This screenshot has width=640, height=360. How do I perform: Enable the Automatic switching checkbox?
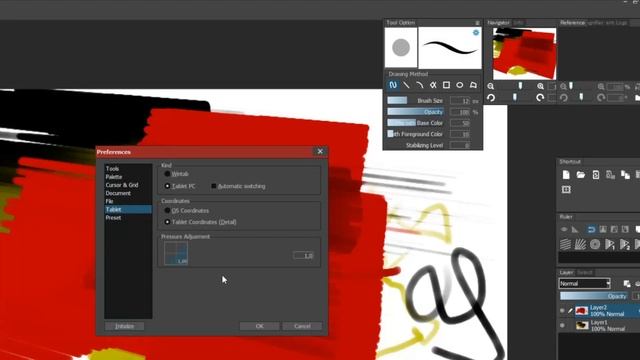(x=213, y=186)
